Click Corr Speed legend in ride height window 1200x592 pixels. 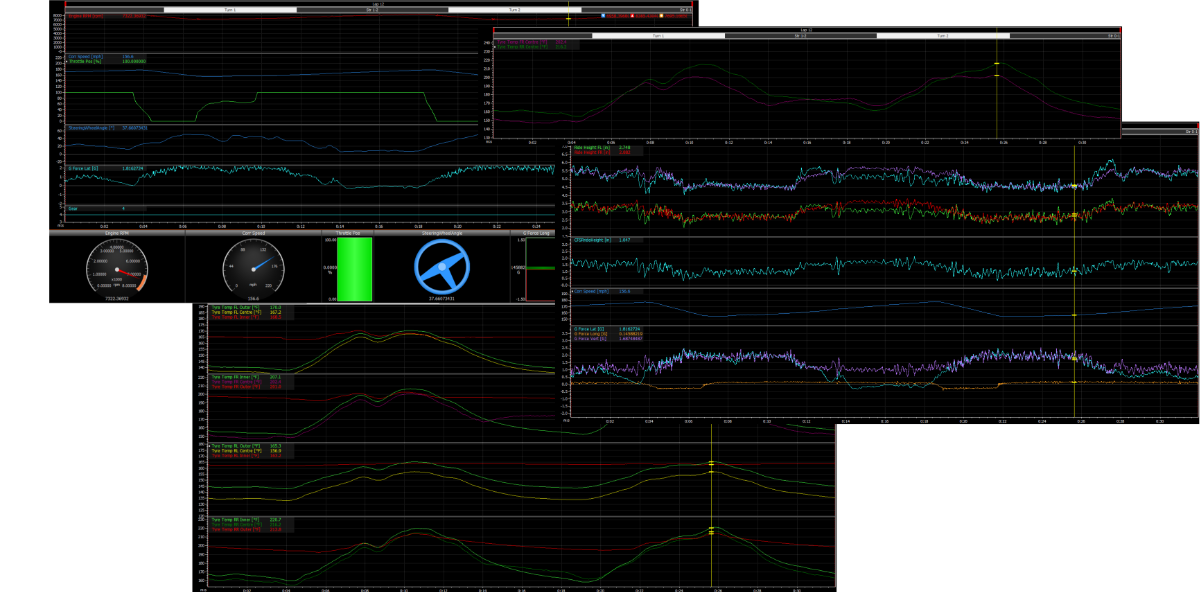click(591, 291)
